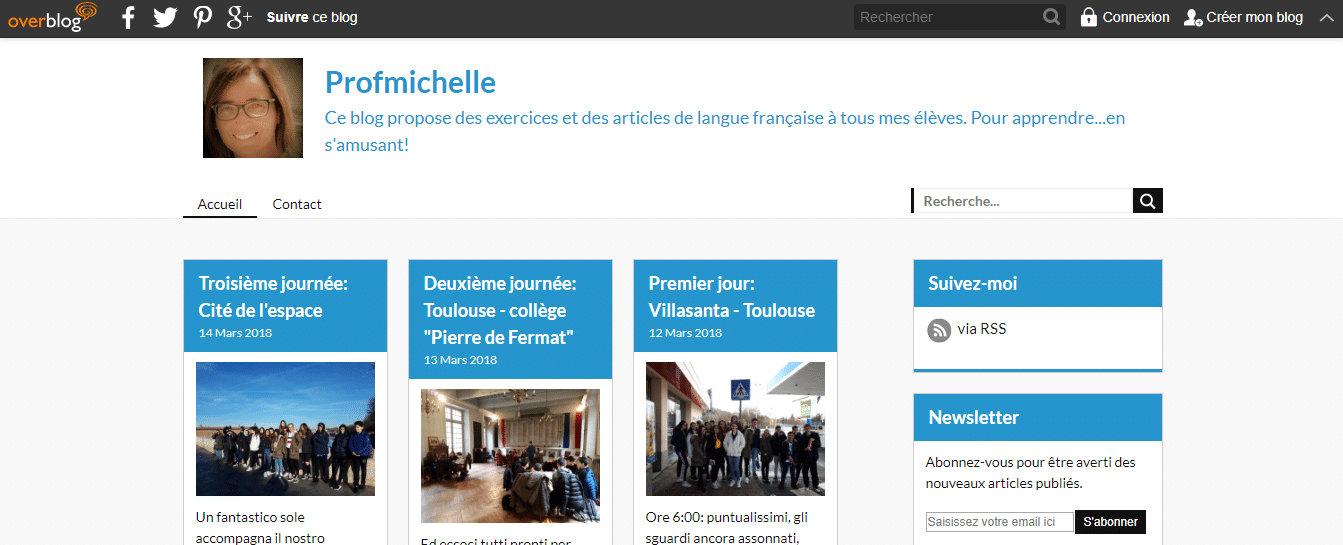This screenshot has height=545, width=1343.
Task: Collapse the top bar with the chevron arrow
Action: (x=1325, y=17)
